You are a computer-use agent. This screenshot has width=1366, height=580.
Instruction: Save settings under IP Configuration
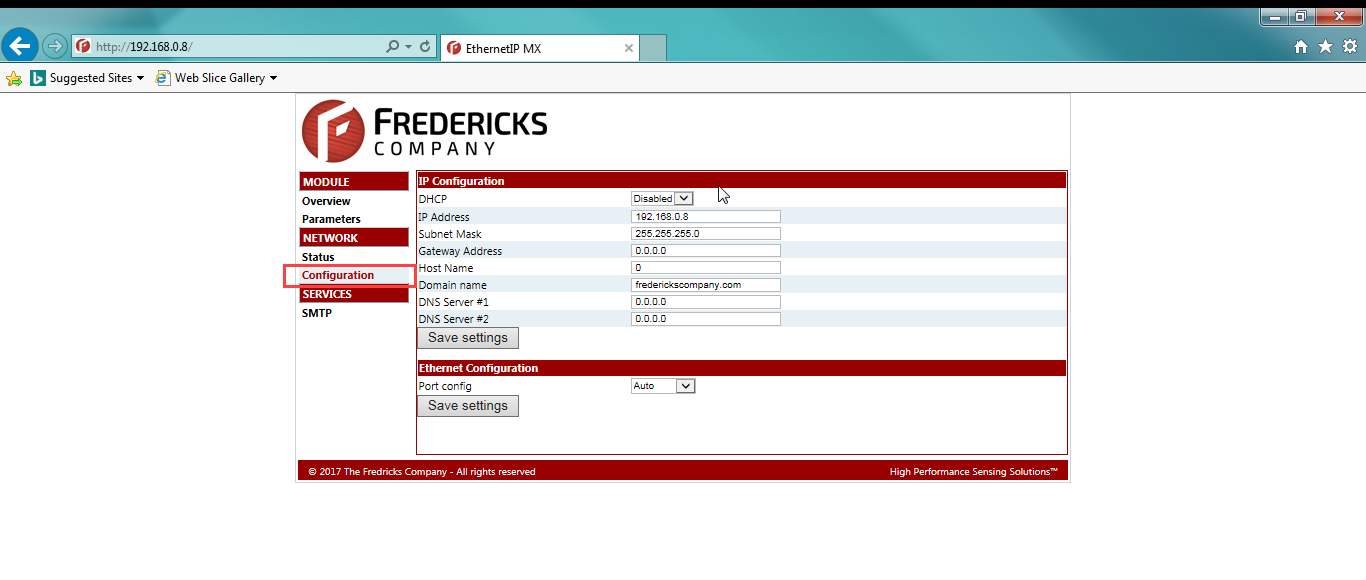tap(468, 338)
